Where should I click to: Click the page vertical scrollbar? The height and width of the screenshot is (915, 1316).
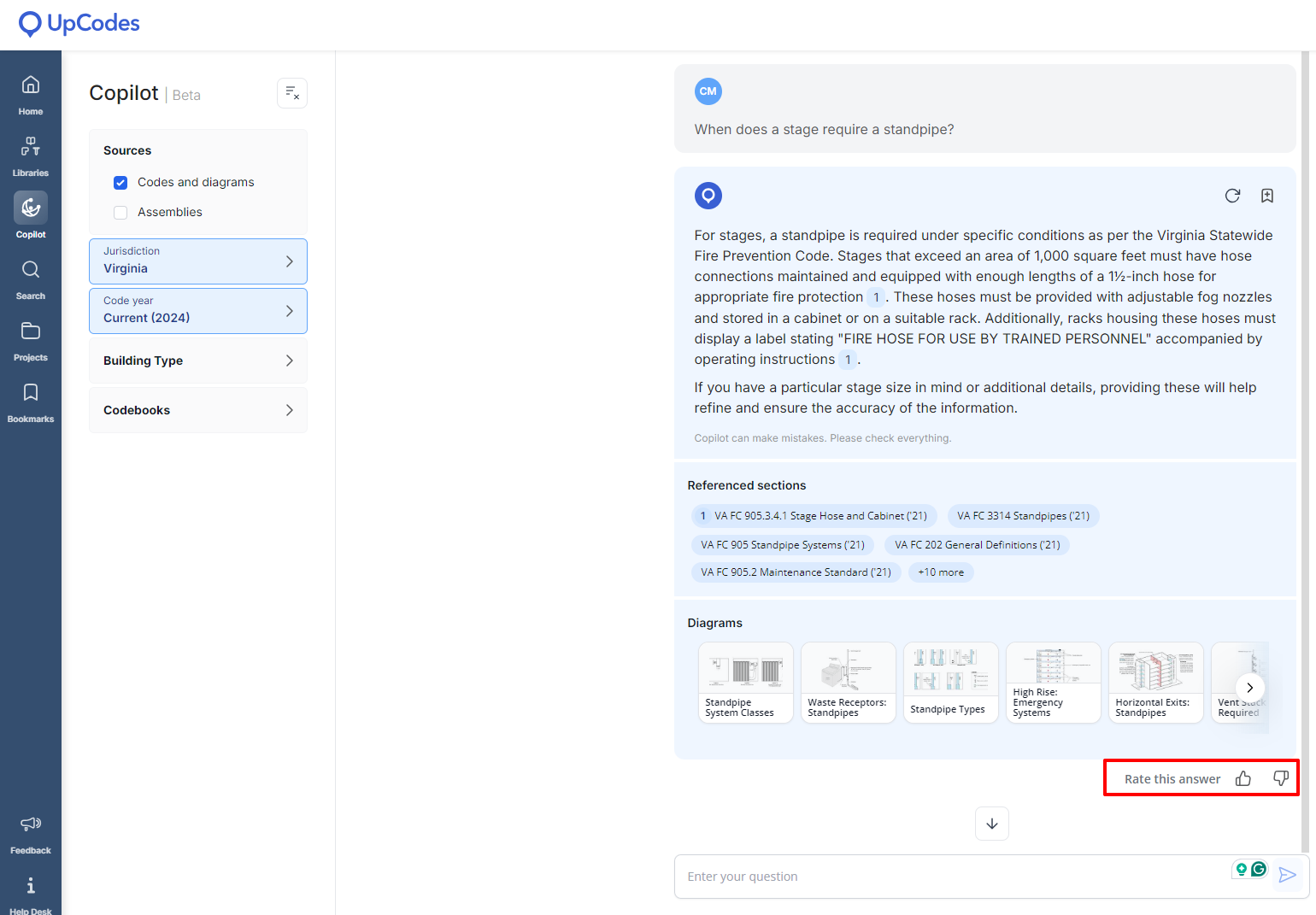click(x=1305, y=451)
